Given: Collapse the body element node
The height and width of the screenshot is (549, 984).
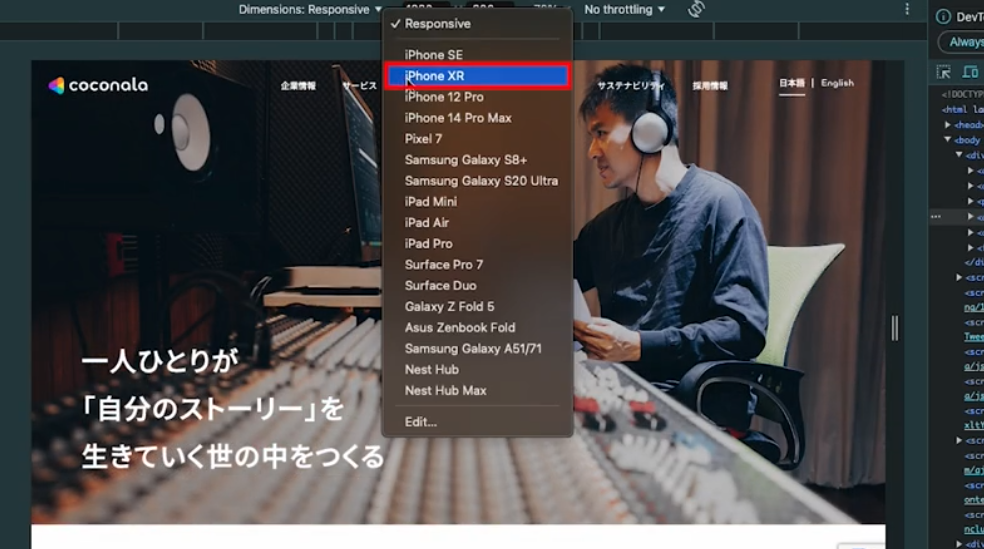Looking at the screenshot, I should [948, 140].
